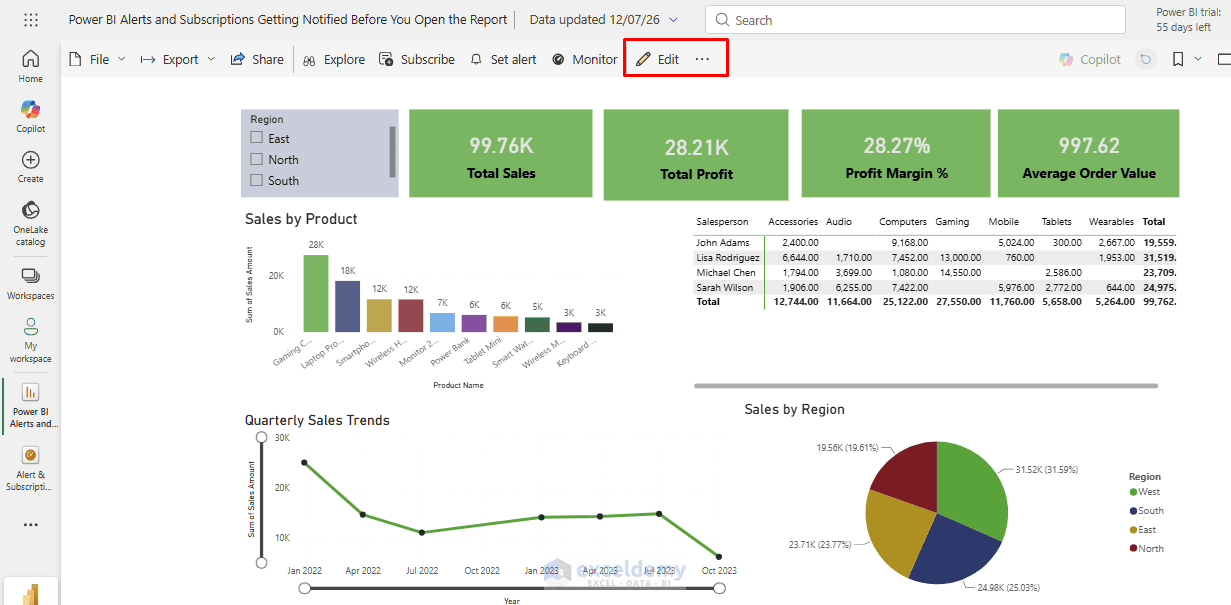The width and height of the screenshot is (1231, 605).
Task: Click the Gaming total 27,550.00 cell
Action: click(x=958, y=301)
